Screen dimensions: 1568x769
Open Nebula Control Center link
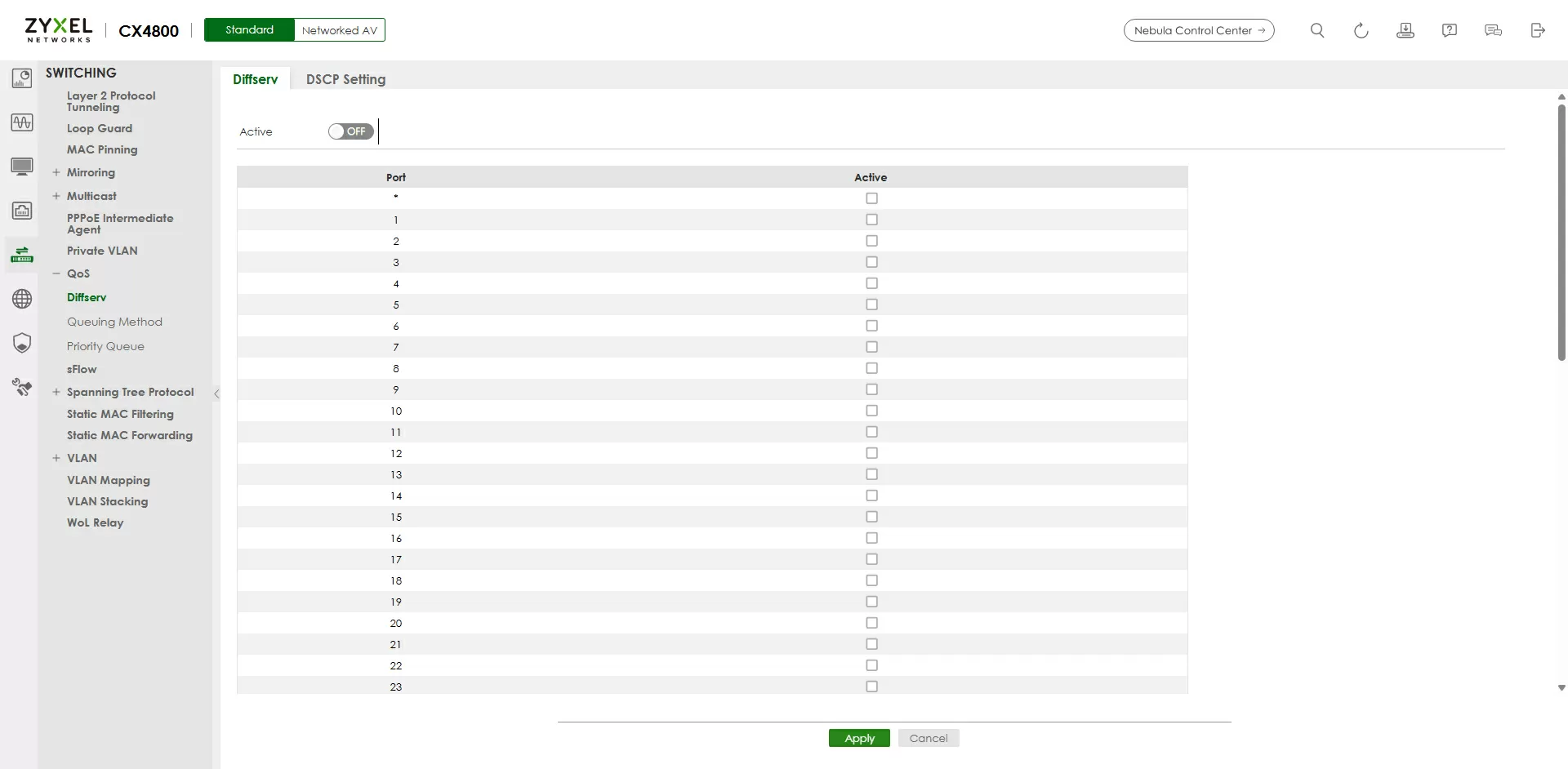tap(1198, 30)
